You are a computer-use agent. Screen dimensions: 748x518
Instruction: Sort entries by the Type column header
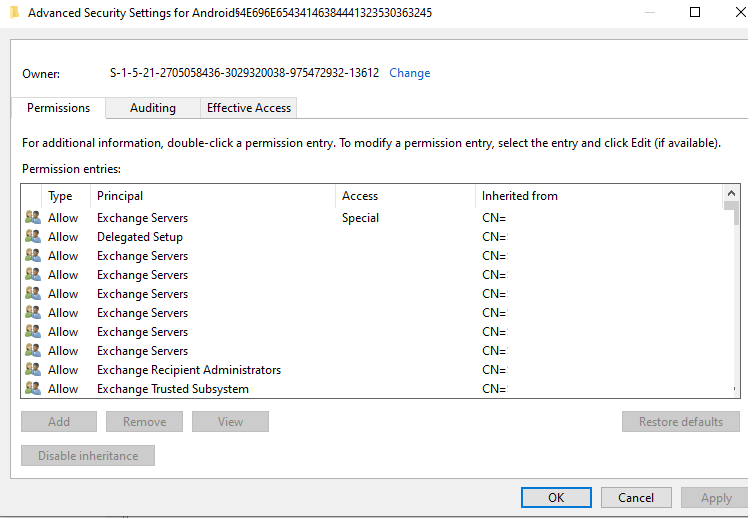coord(66,196)
